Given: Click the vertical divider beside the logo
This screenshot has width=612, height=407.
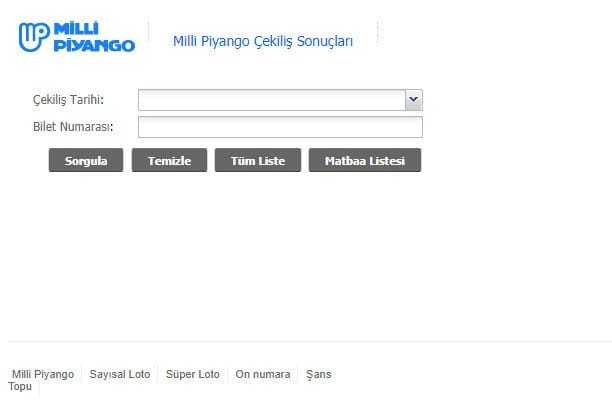Looking at the screenshot, I should point(148,36).
